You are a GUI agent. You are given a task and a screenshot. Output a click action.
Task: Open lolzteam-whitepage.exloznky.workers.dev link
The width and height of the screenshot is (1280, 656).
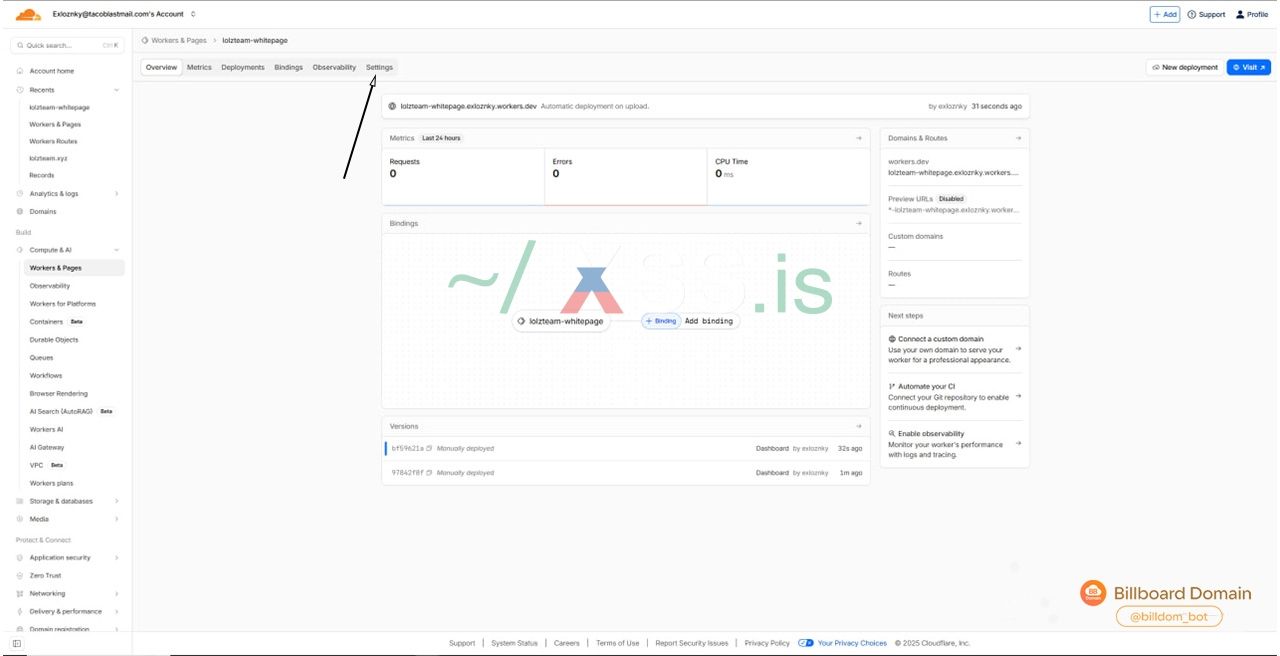tap(468, 106)
